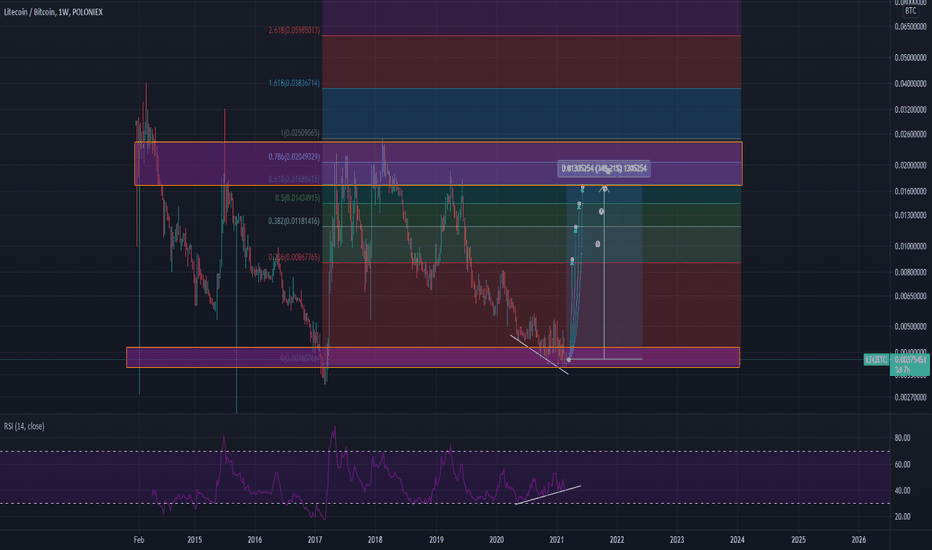The width and height of the screenshot is (932, 550).
Task: Click the 0.06500000 price axis label
Action: point(910,27)
